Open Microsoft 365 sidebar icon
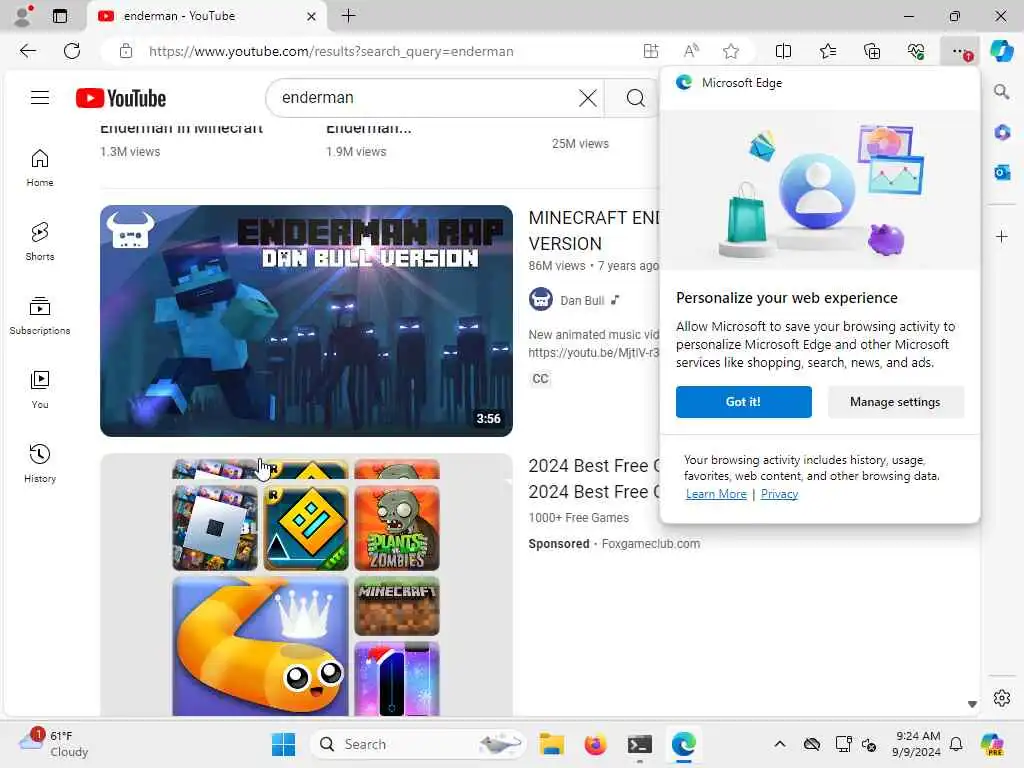This screenshot has width=1024, height=768. coord(1002,133)
